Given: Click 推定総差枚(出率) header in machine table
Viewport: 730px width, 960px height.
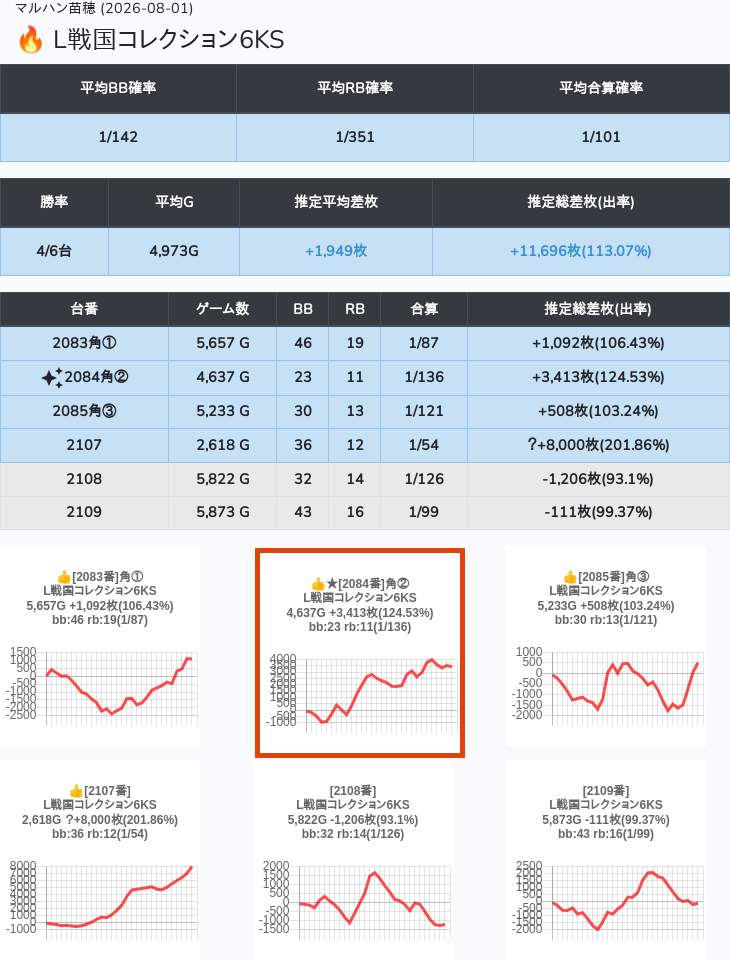Looking at the screenshot, I should point(598,309).
